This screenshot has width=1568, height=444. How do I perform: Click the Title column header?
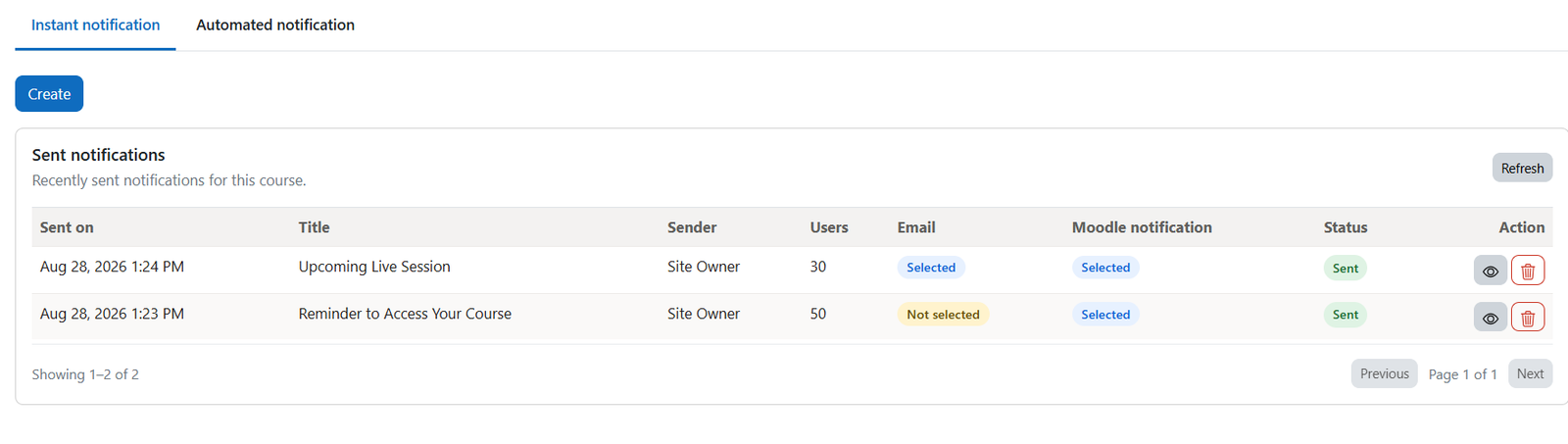pyautogui.click(x=314, y=227)
